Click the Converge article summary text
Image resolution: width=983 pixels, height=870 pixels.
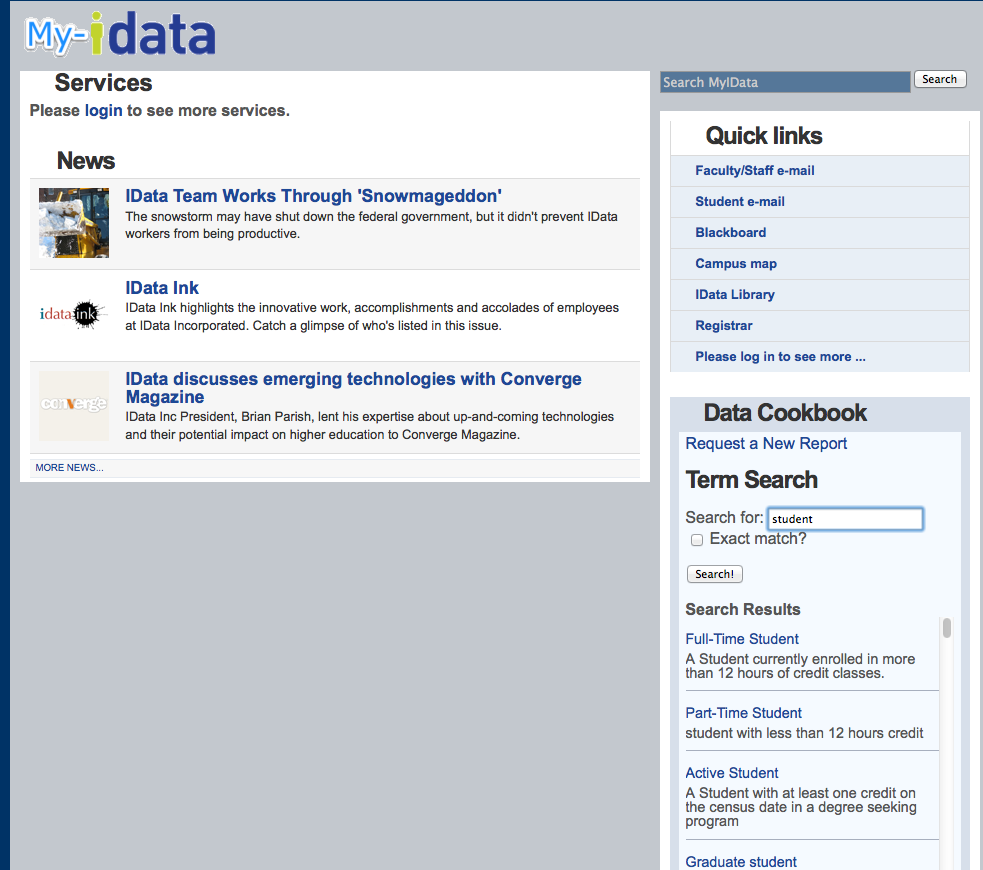pos(369,426)
